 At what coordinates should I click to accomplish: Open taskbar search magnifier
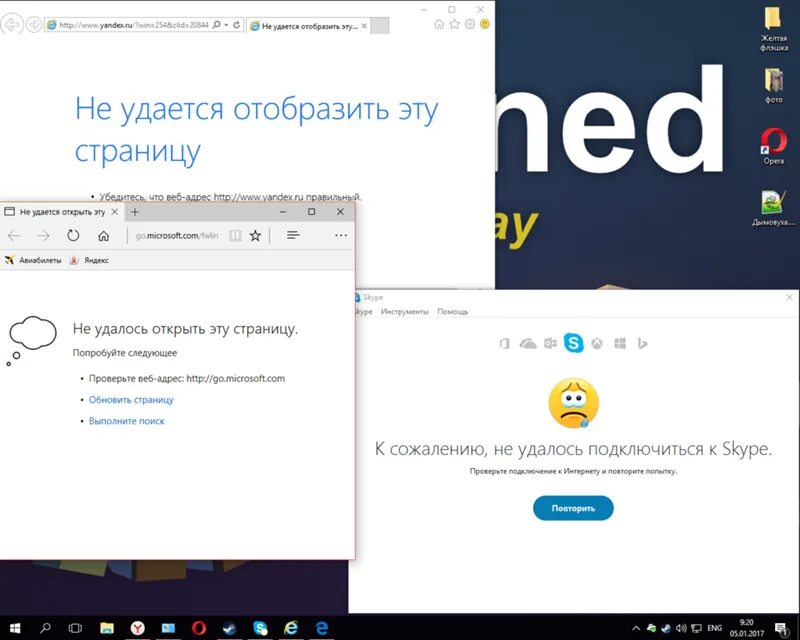[45, 628]
